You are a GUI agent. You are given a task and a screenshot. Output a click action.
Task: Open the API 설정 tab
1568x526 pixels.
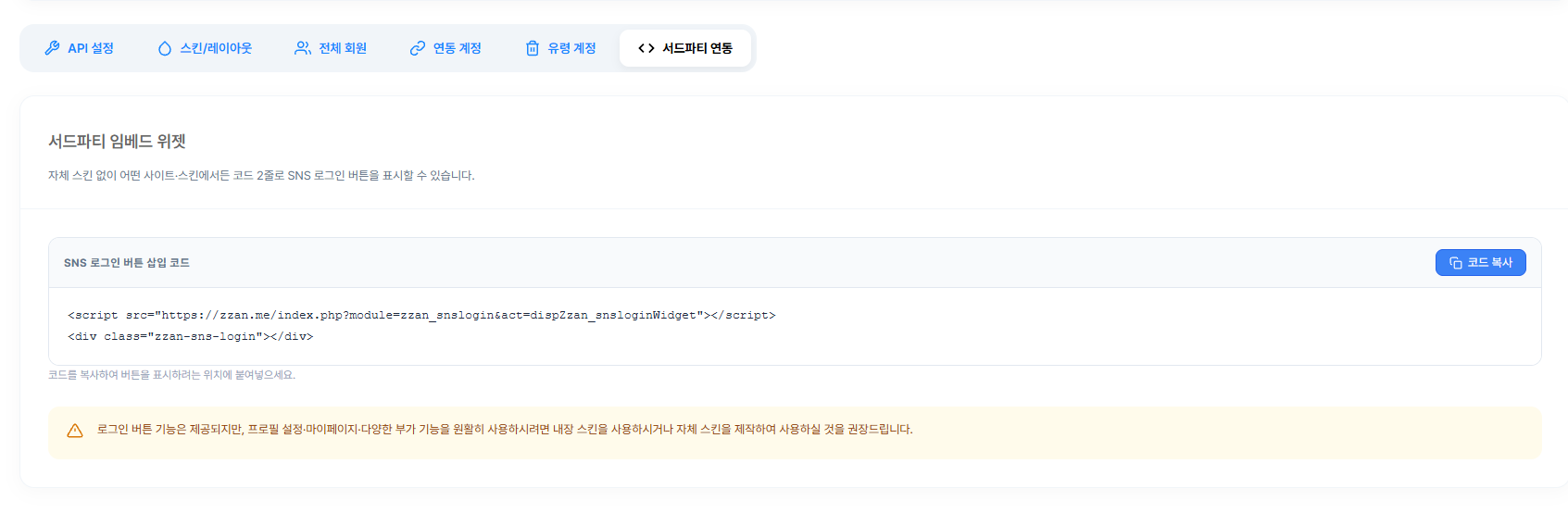pyautogui.click(x=80, y=48)
